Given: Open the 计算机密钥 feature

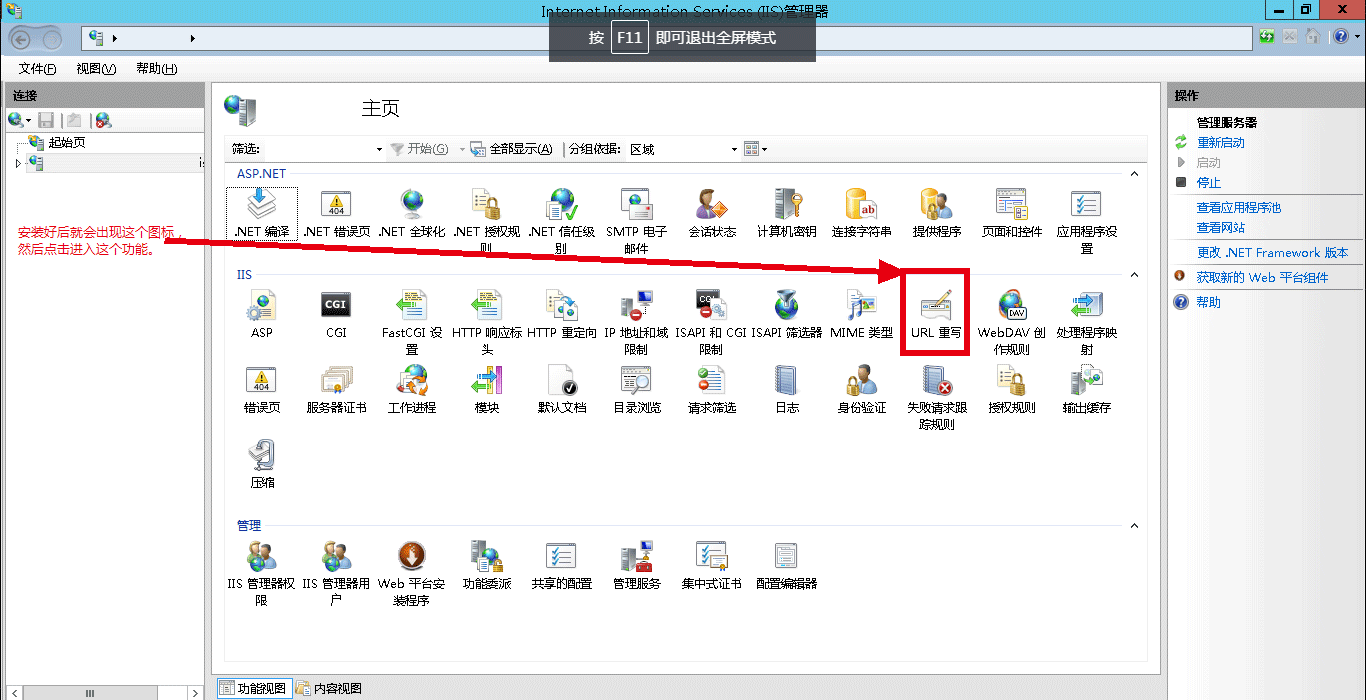Looking at the screenshot, I should [787, 214].
